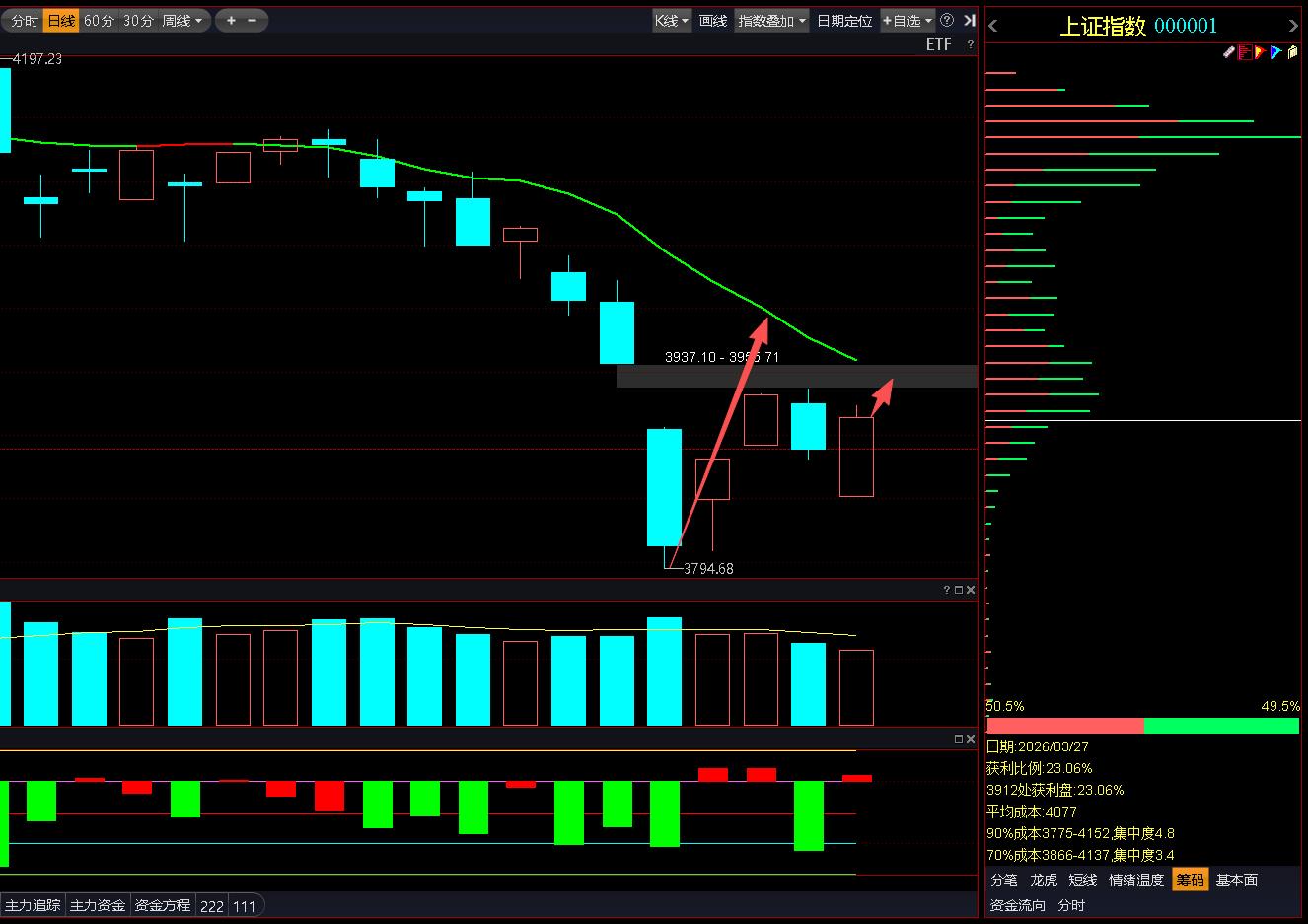Expand the K线 chart type dropdown
The width and height of the screenshot is (1308, 924).
pos(672,20)
